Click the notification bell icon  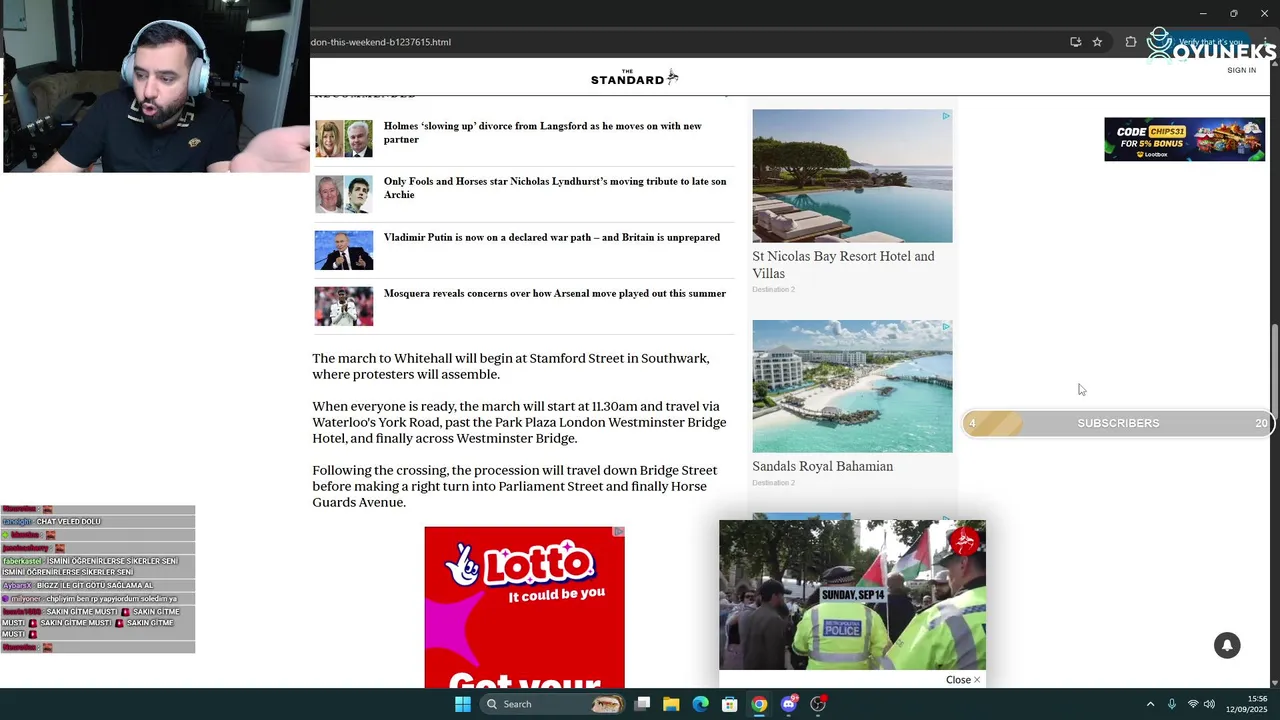click(1227, 646)
